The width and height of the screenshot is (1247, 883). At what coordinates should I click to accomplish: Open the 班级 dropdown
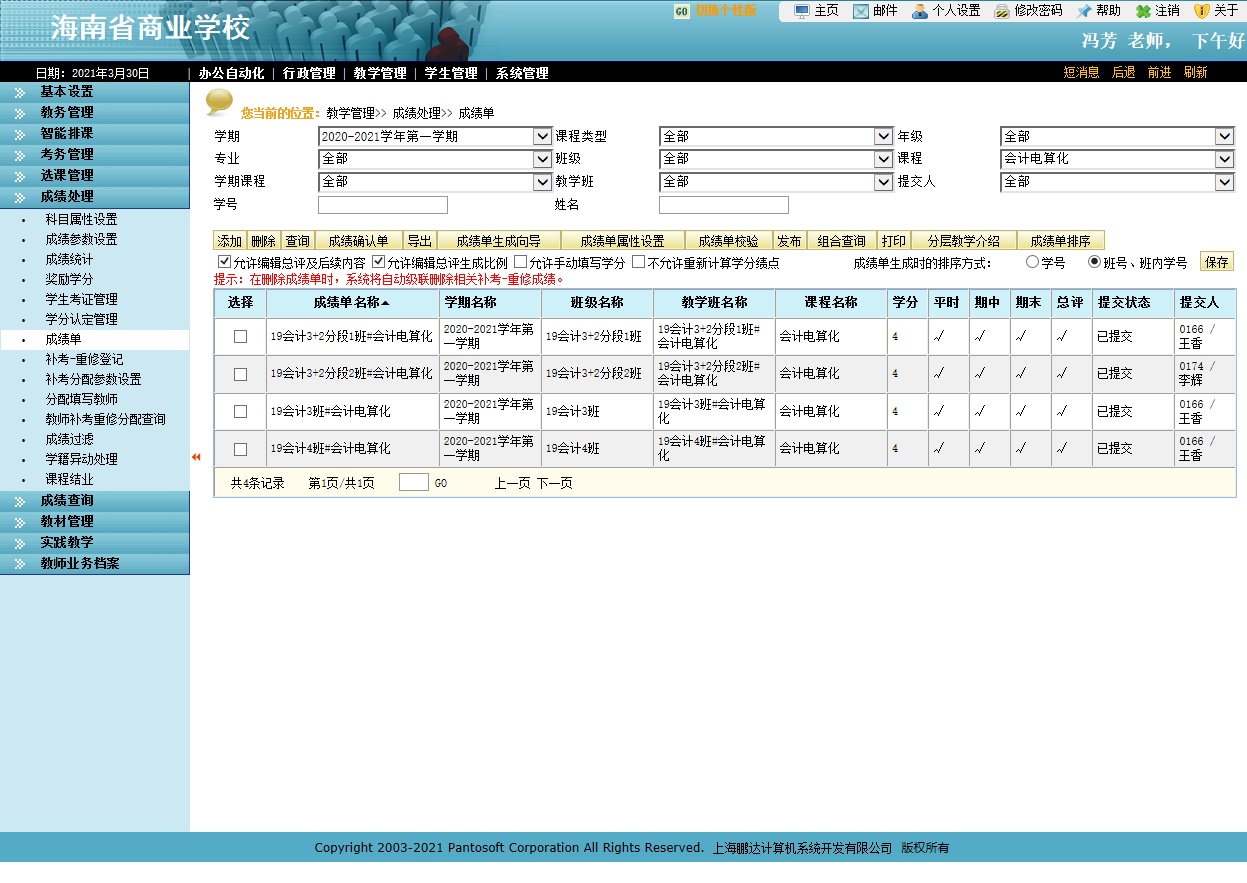776,159
